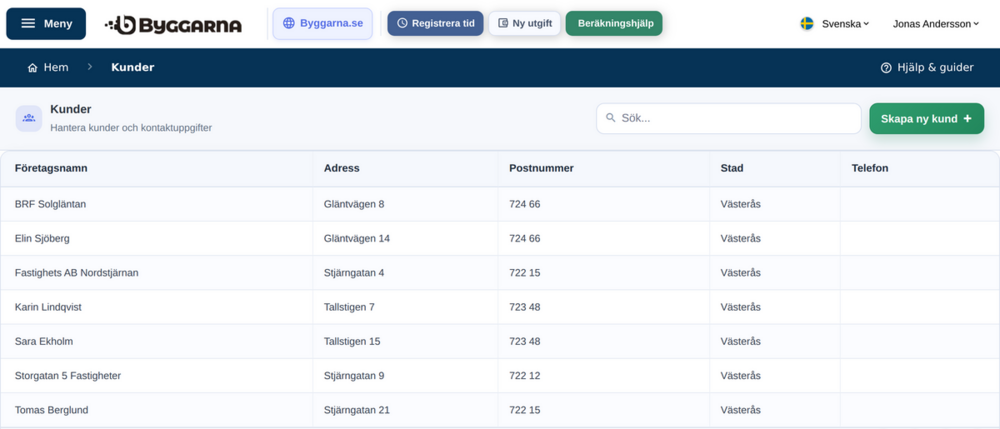Open customer Karin Lindqvist
Screen dimensions: 1000x429
coord(48,307)
